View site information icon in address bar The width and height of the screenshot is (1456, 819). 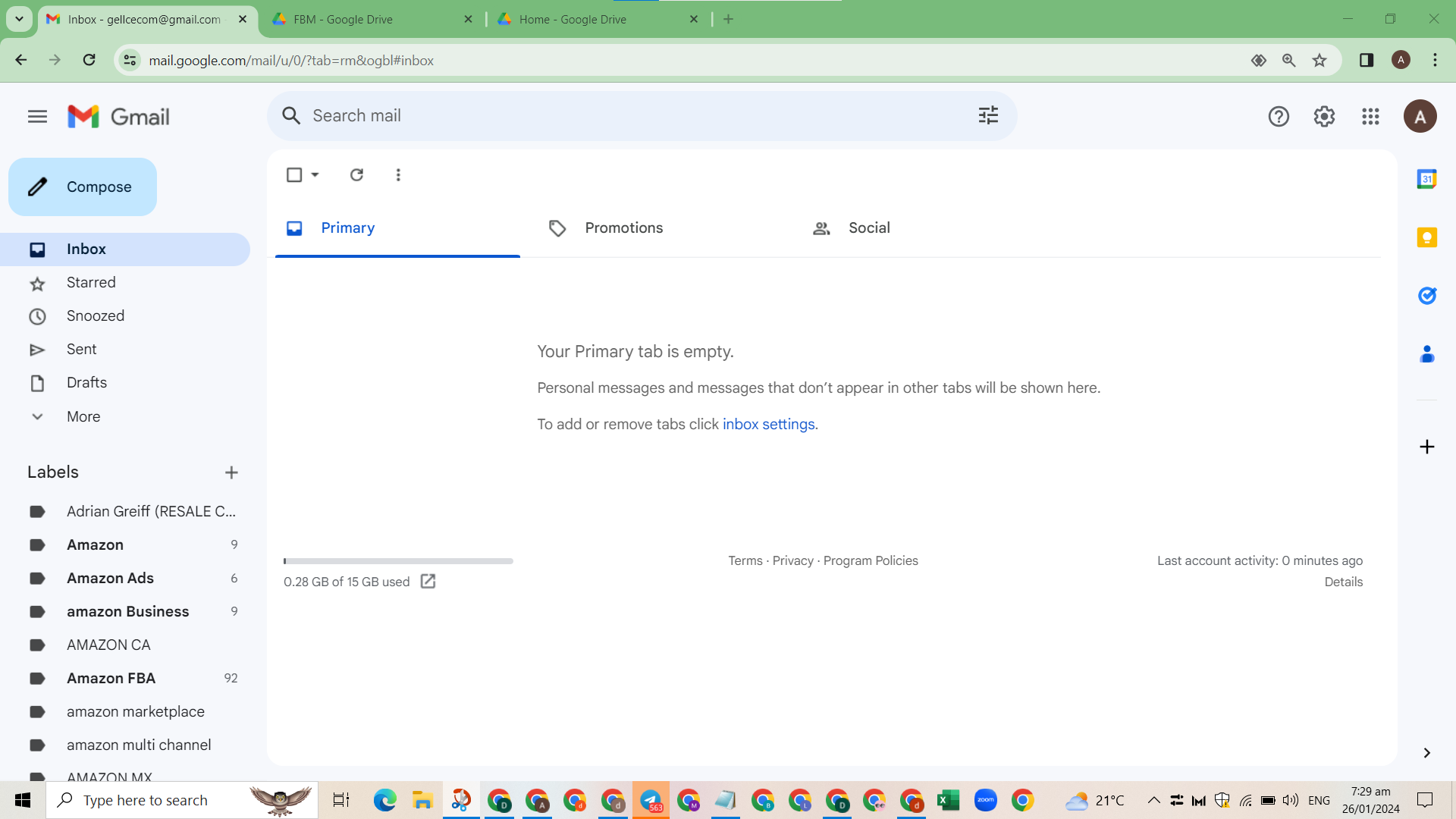coord(130,60)
